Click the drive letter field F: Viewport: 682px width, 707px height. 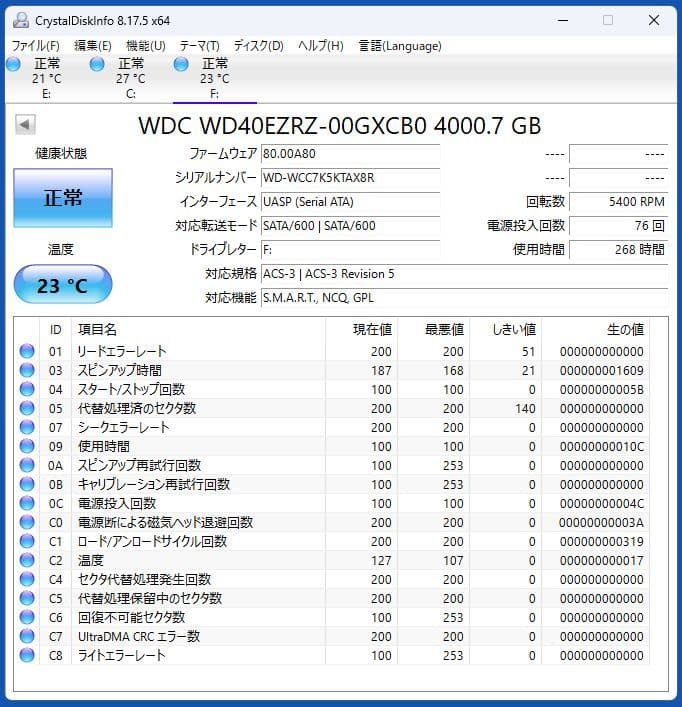(x=351, y=249)
